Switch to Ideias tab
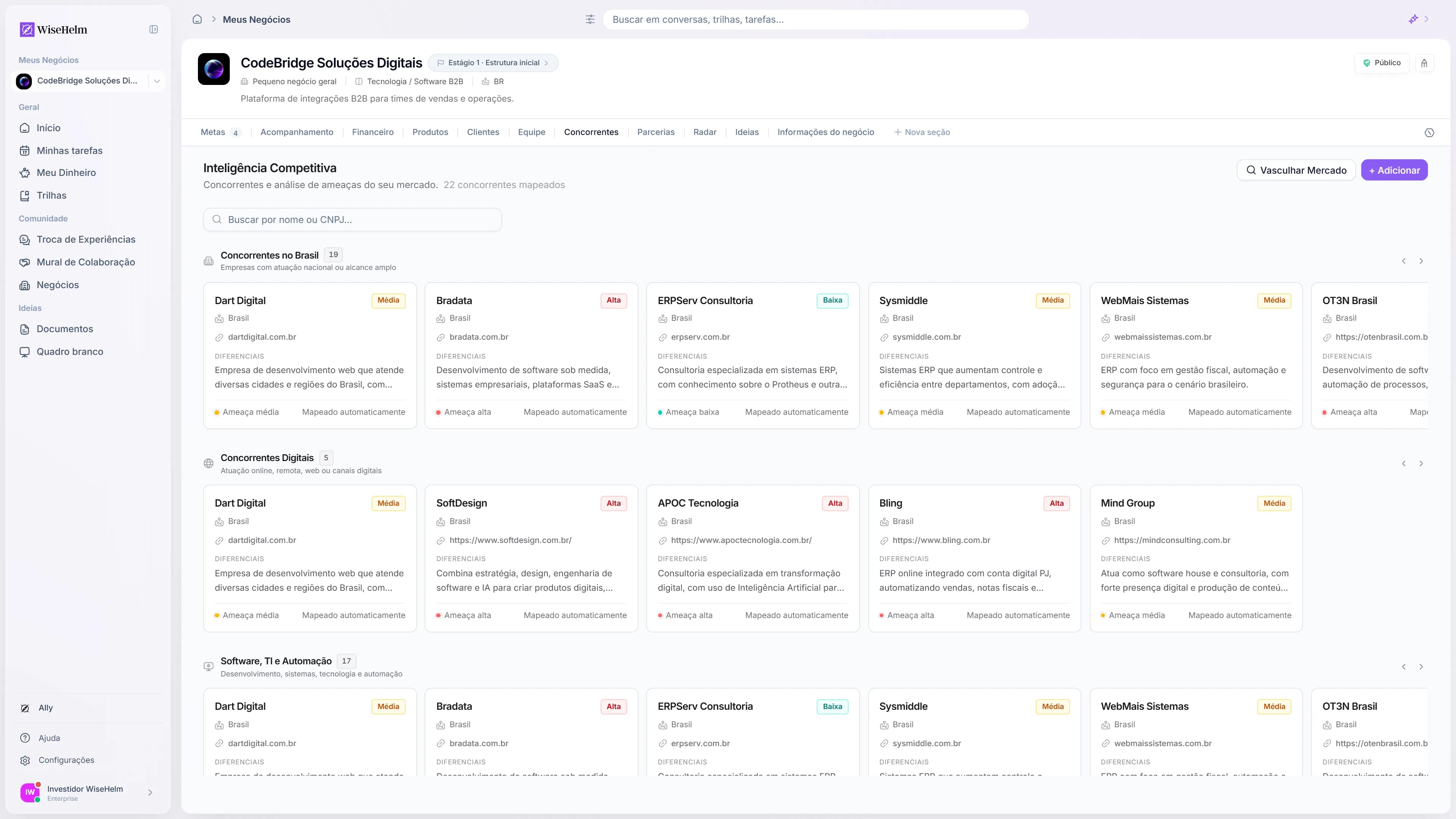The width and height of the screenshot is (1456, 819). click(747, 132)
